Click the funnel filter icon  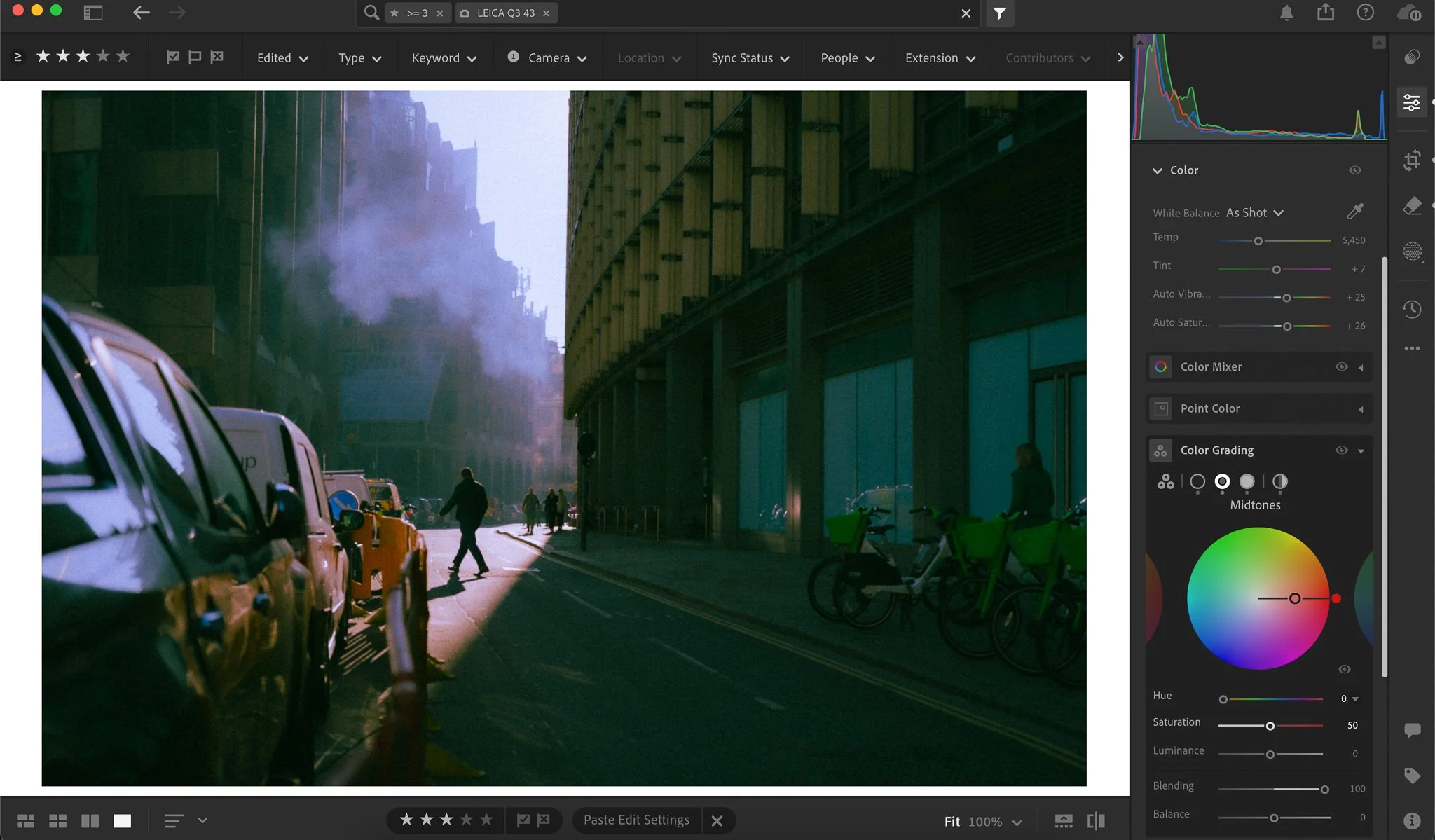(x=1000, y=13)
